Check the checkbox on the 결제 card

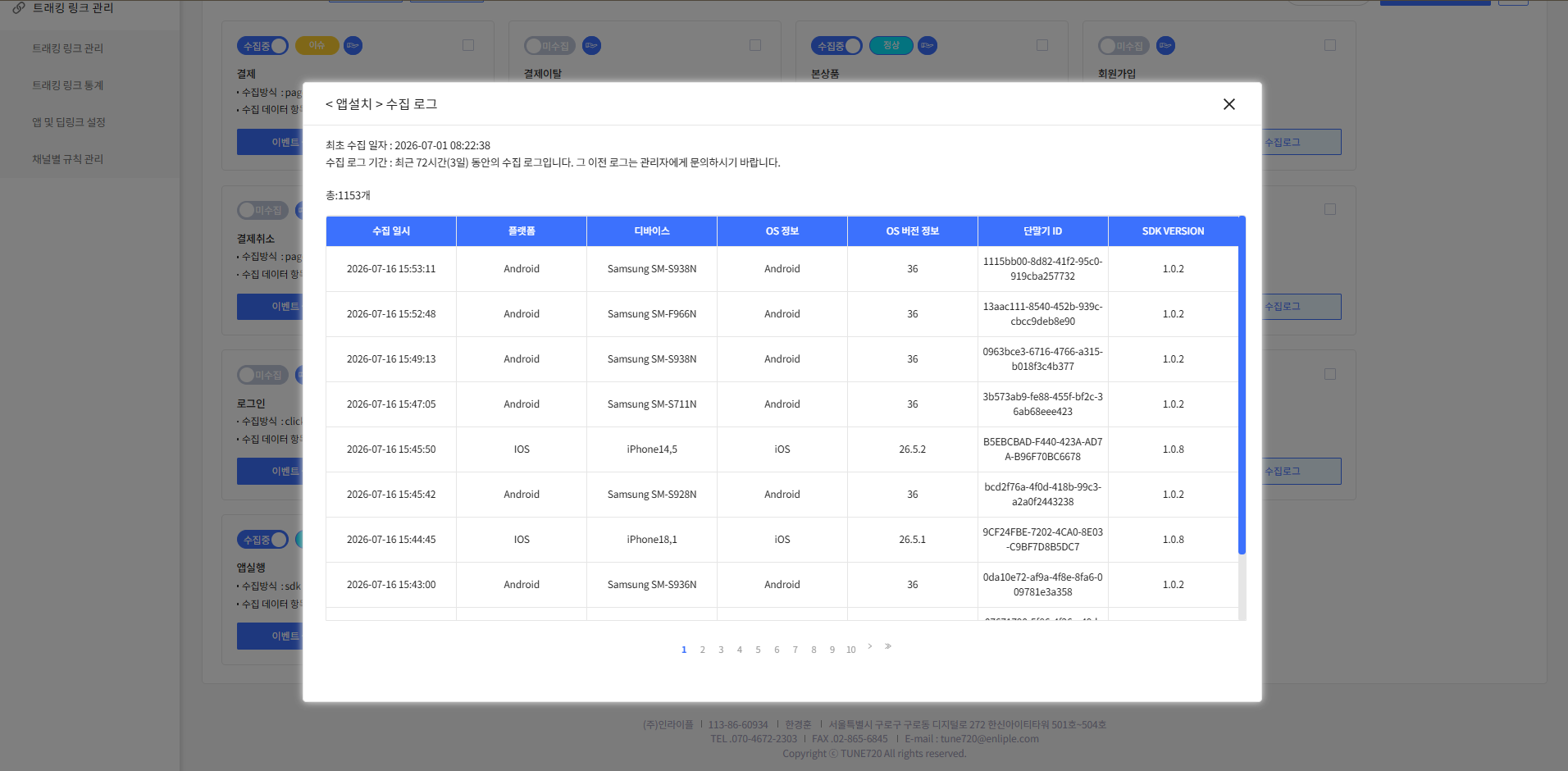[x=468, y=45]
